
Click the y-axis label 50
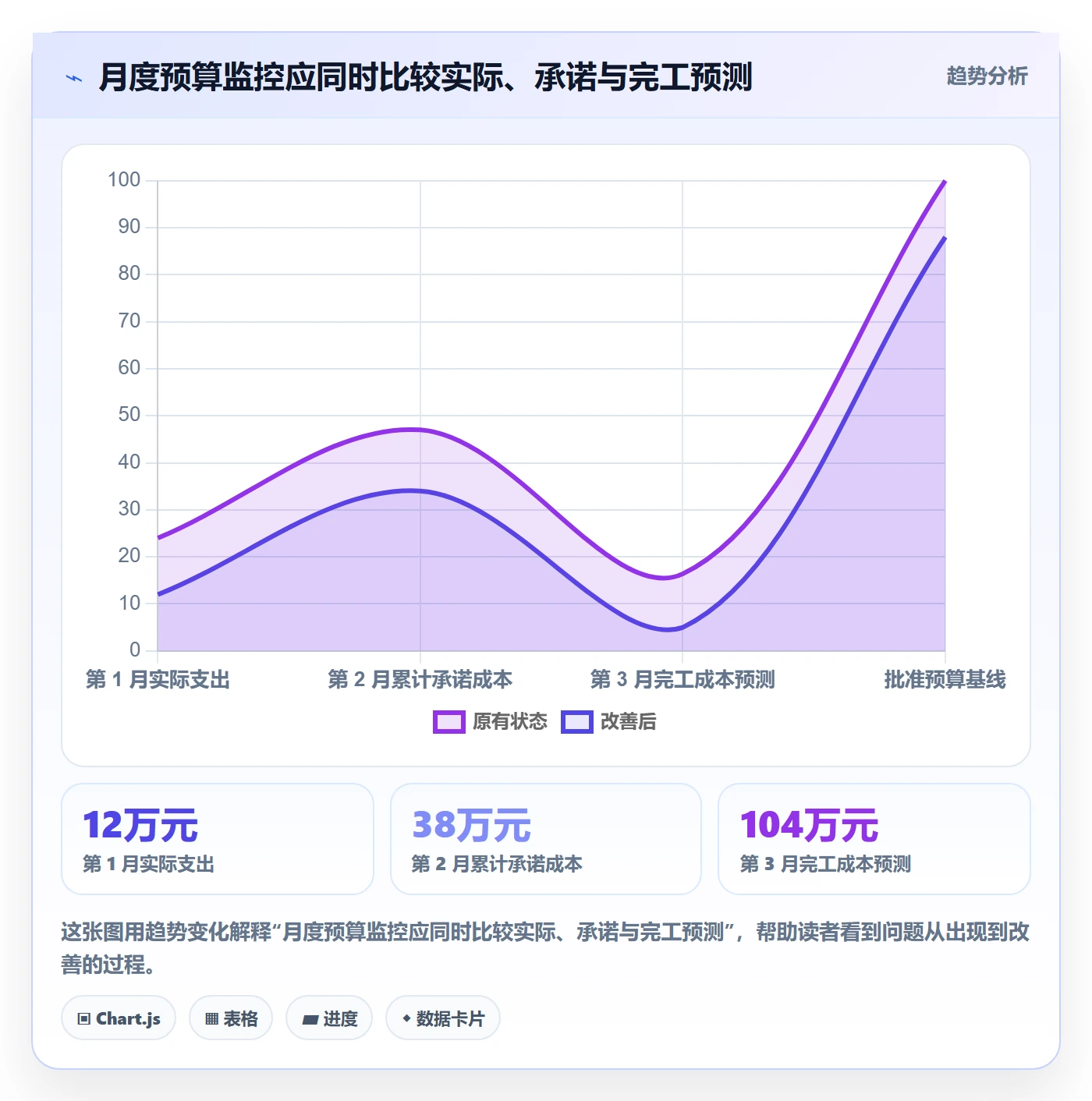[x=129, y=415]
